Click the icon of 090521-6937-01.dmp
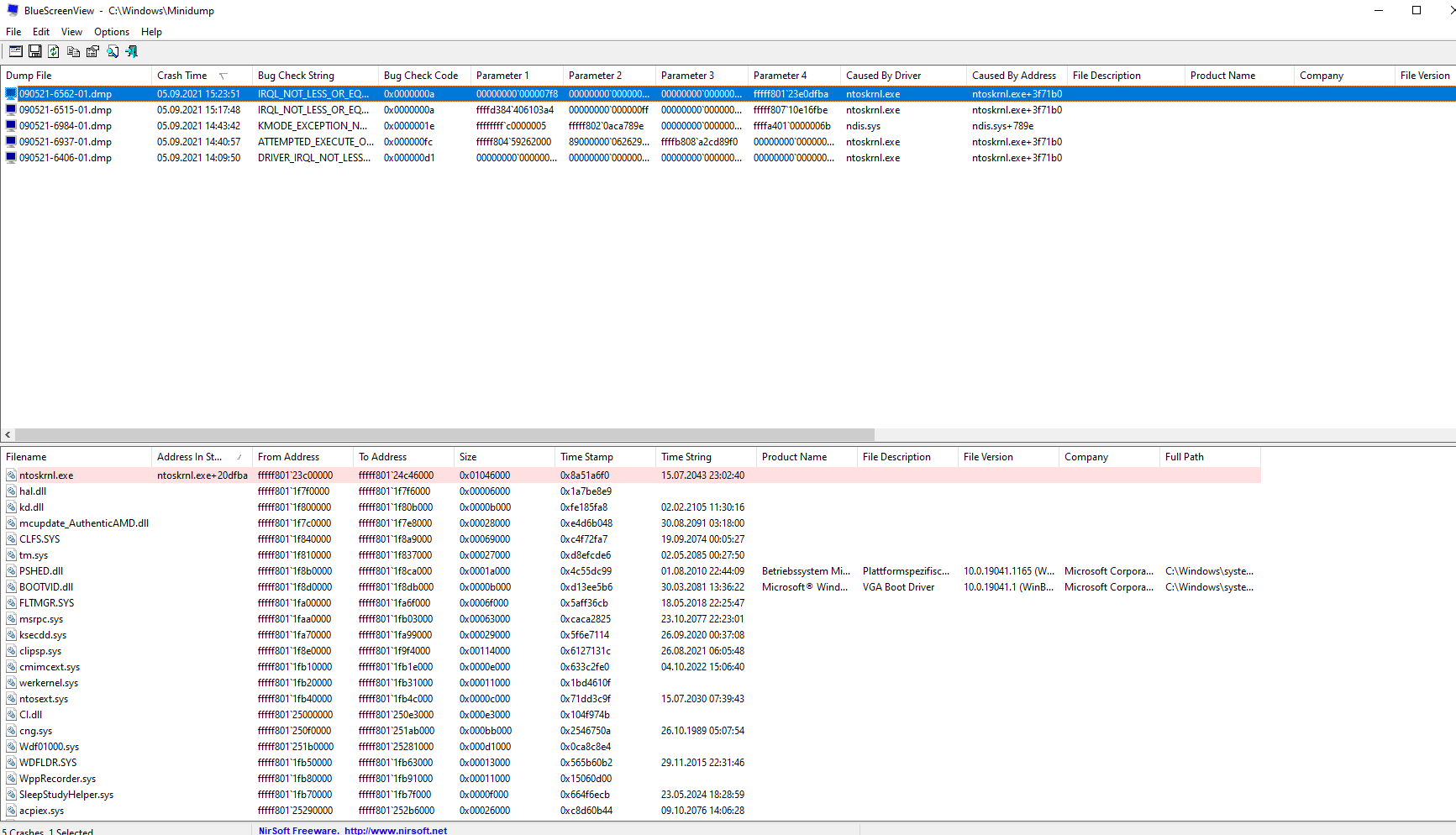 11,142
